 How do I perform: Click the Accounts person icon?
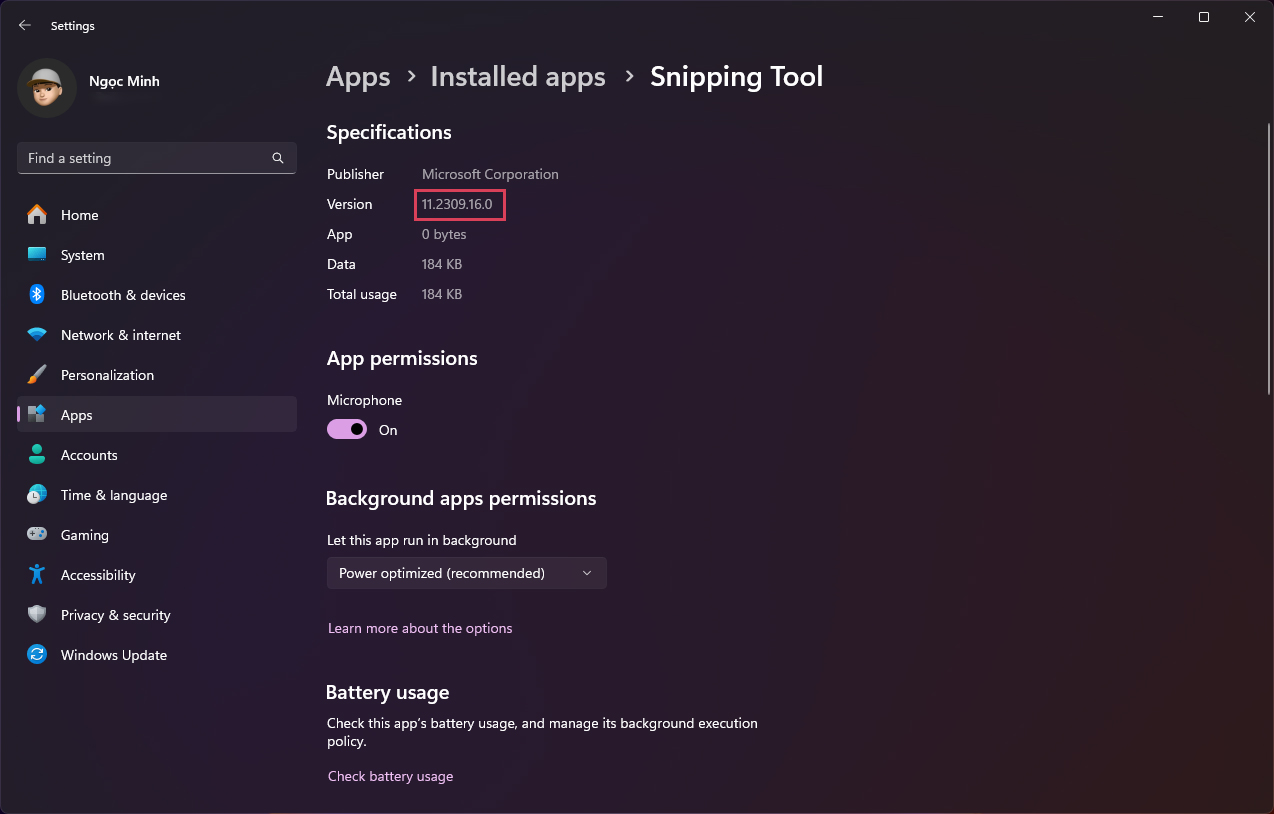tap(37, 455)
